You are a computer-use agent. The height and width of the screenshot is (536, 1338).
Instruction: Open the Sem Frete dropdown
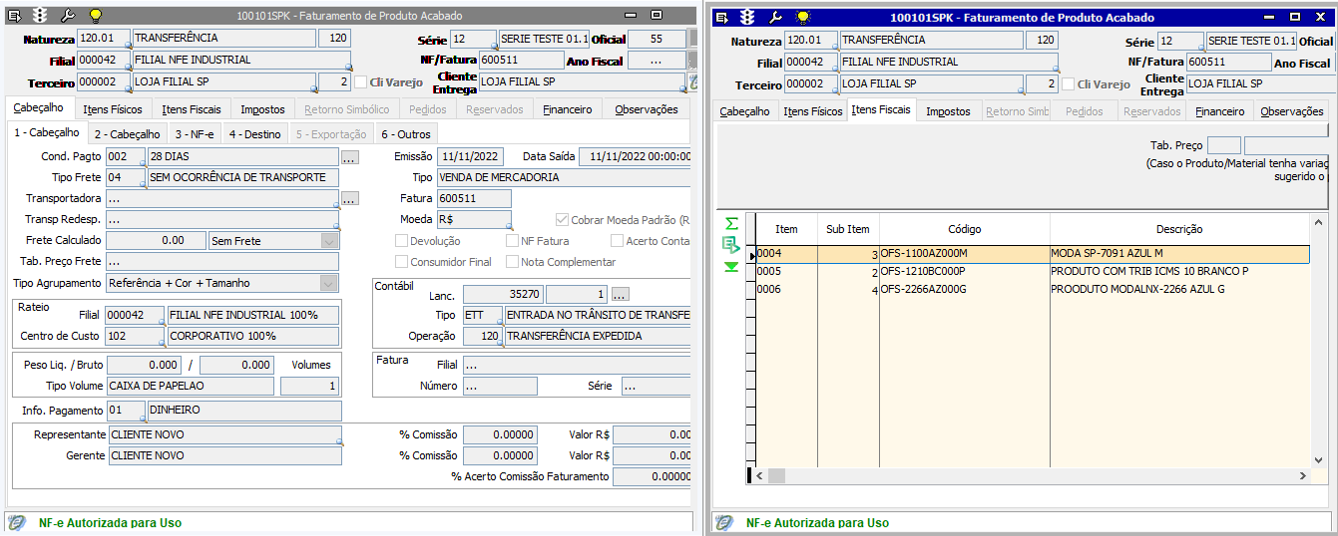(x=329, y=241)
